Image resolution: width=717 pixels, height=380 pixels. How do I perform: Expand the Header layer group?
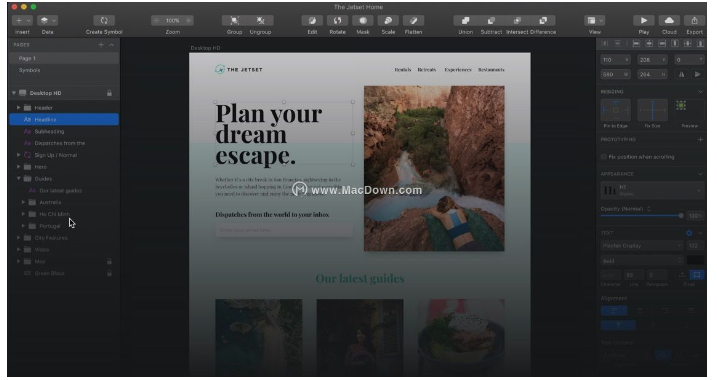pyautogui.click(x=19, y=107)
